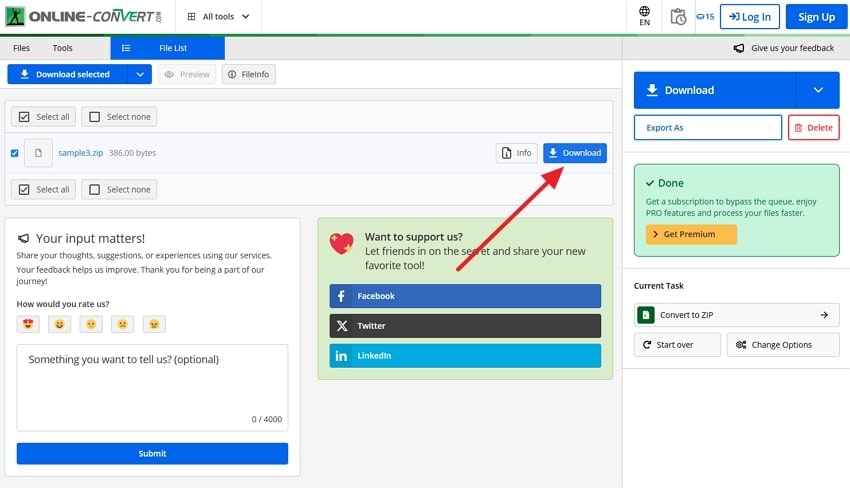Rate with the neutral face emoji
This screenshot has width=850, height=488.
91,324
